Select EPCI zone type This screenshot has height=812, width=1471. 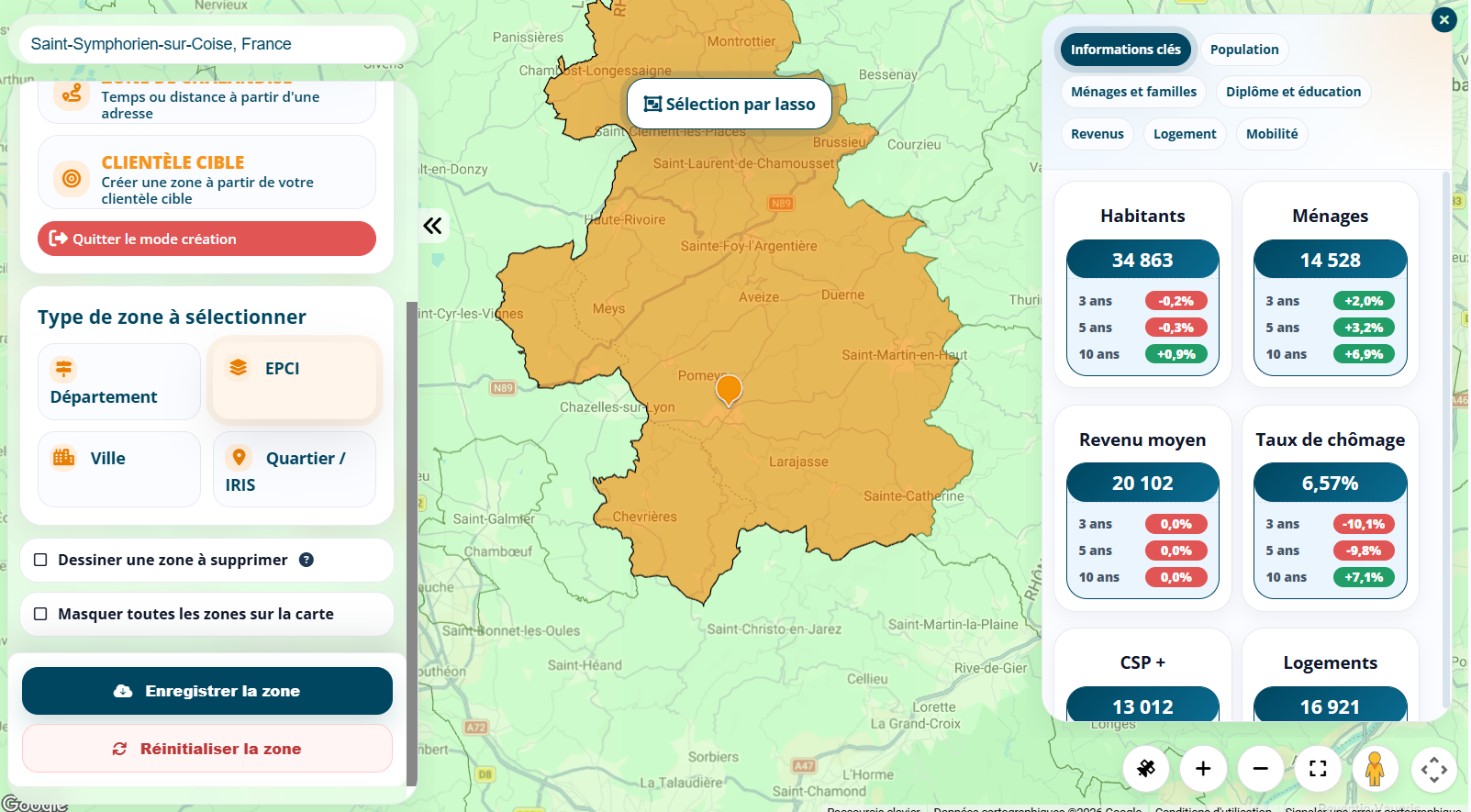pos(294,380)
